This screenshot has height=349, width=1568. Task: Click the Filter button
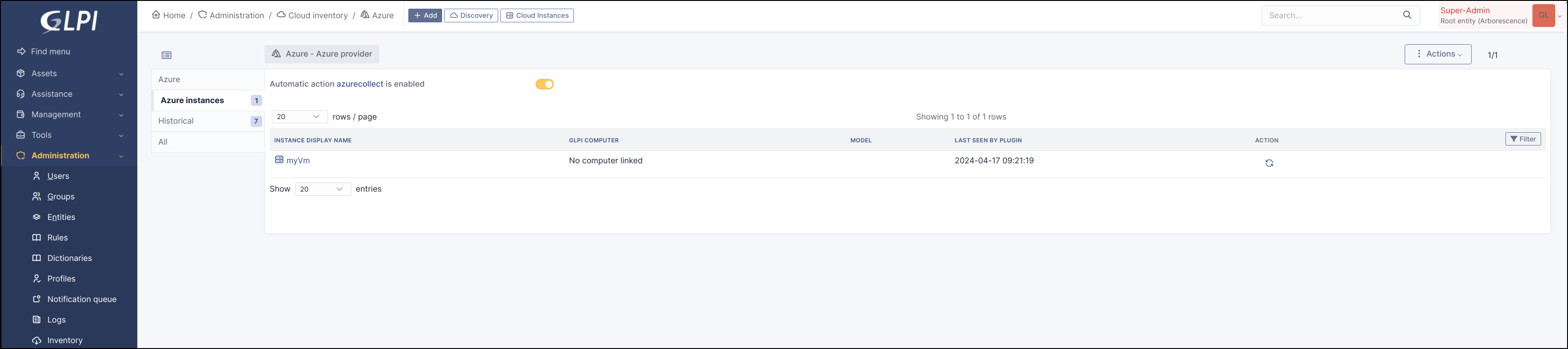[1522, 140]
